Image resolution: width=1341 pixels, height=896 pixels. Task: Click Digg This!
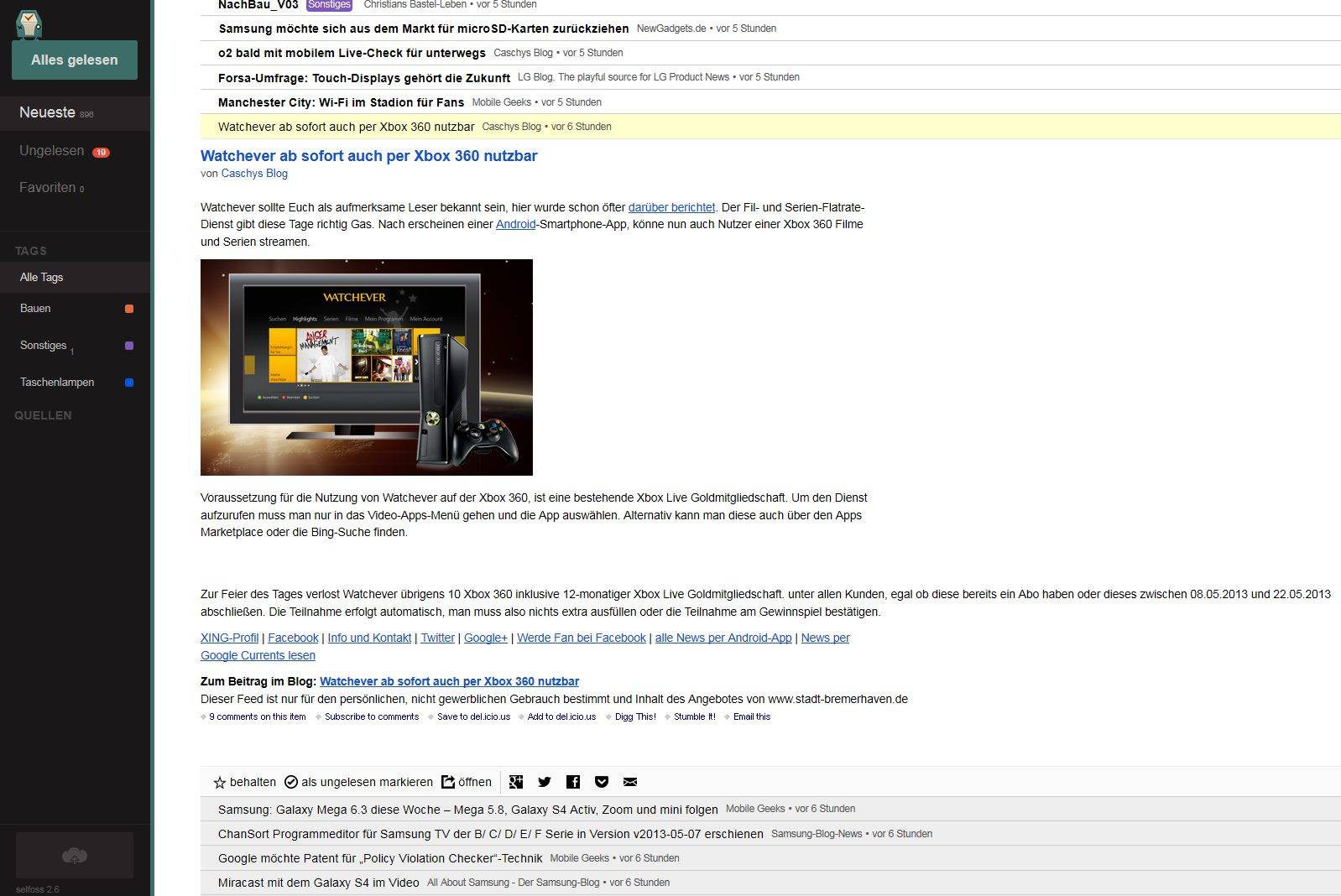pos(635,716)
